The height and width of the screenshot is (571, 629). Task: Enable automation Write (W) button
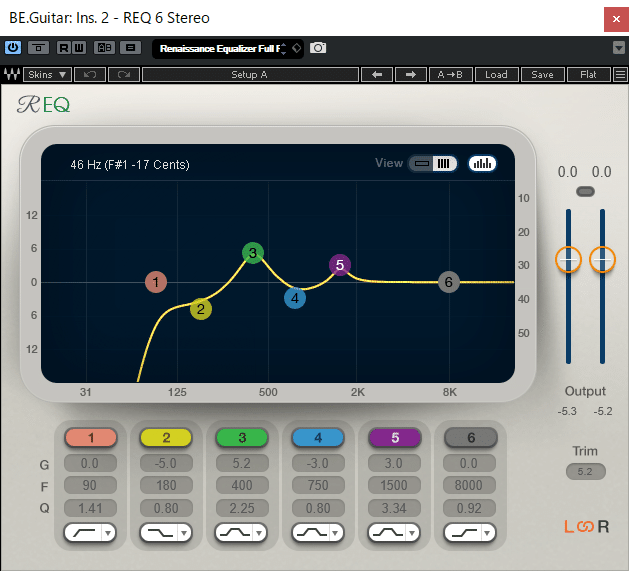coord(79,48)
